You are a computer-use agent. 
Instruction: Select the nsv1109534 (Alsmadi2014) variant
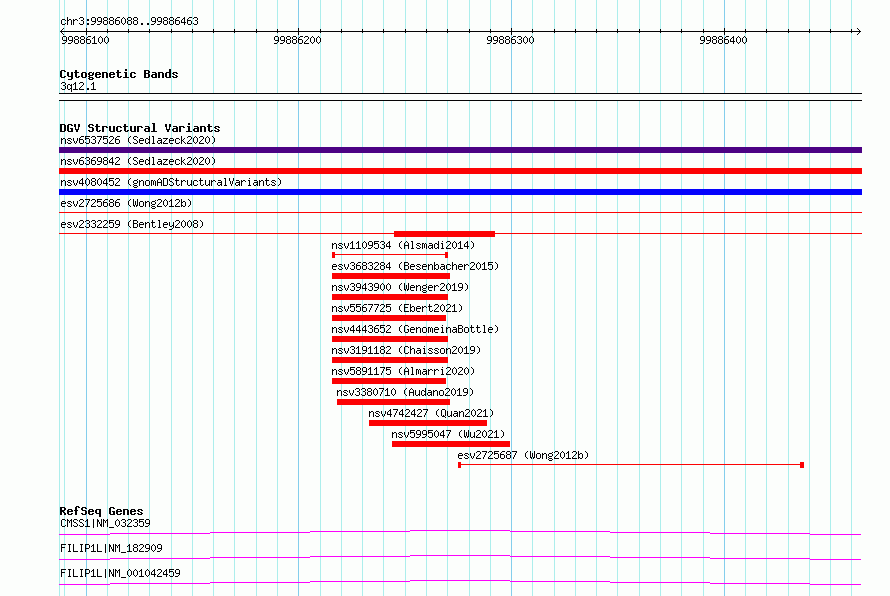tap(403, 245)
